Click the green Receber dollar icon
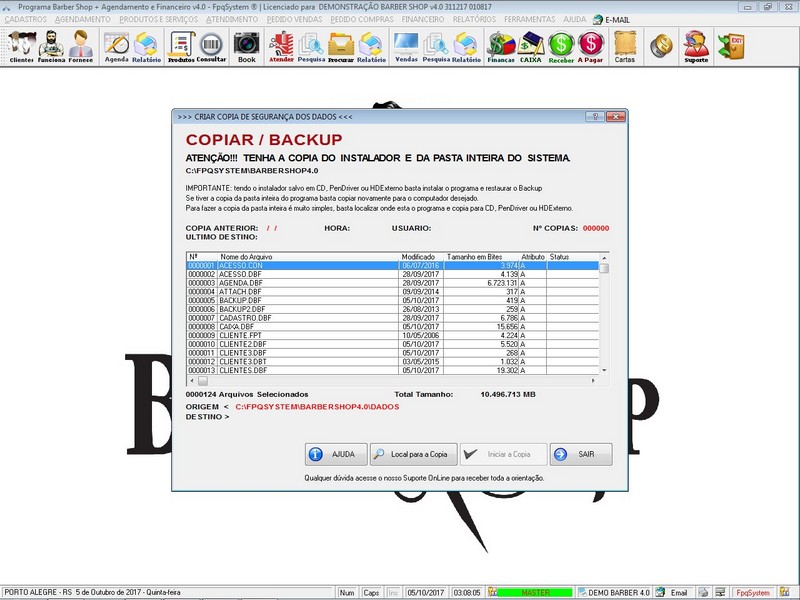This screenshot has width=800, height=600. [x=561, y=46]
